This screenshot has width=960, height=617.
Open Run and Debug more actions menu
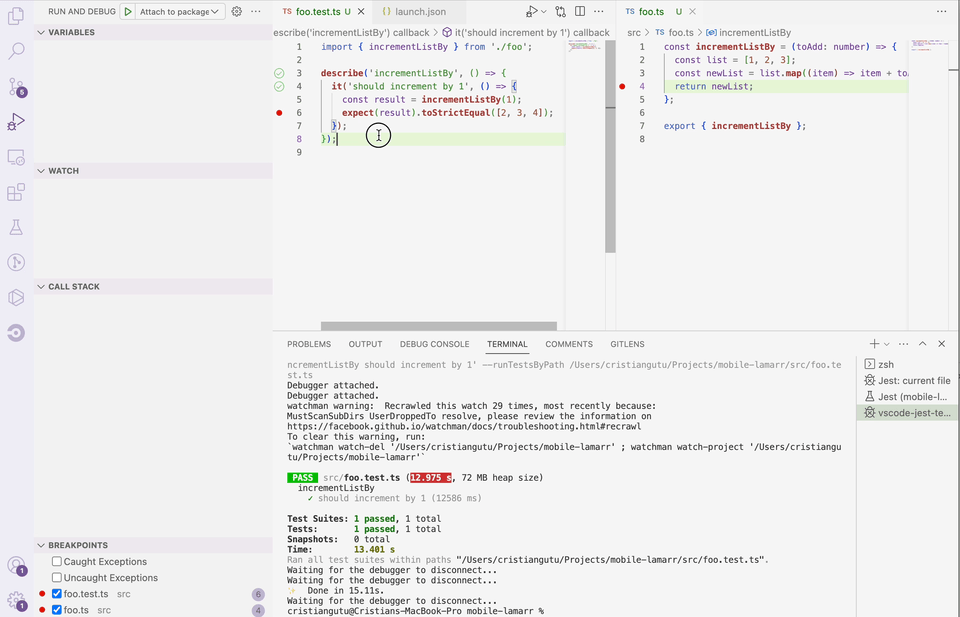(256, 12)
